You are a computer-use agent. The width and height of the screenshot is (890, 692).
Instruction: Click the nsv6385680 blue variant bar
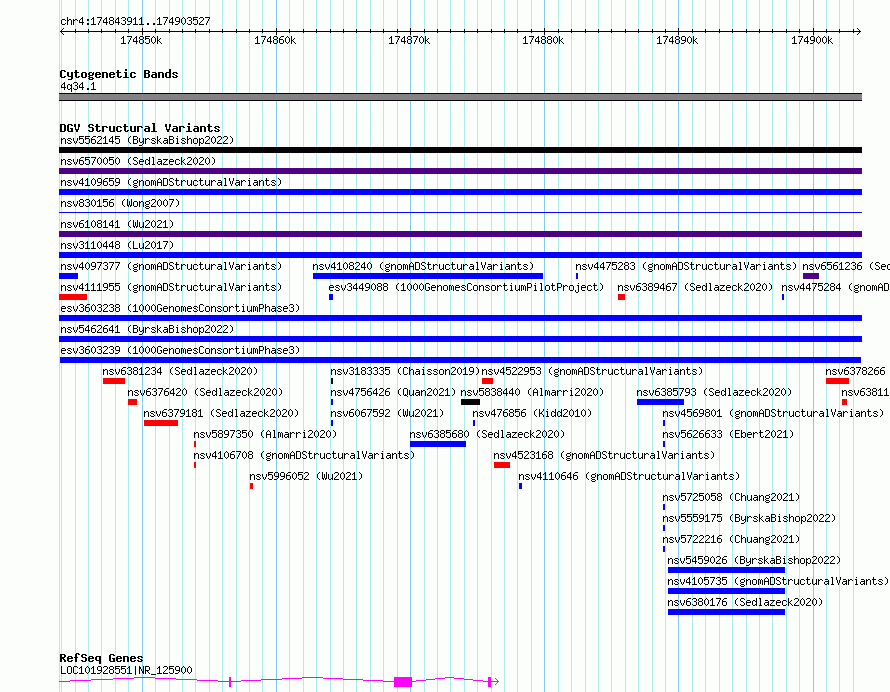click(x=438, y=444)
